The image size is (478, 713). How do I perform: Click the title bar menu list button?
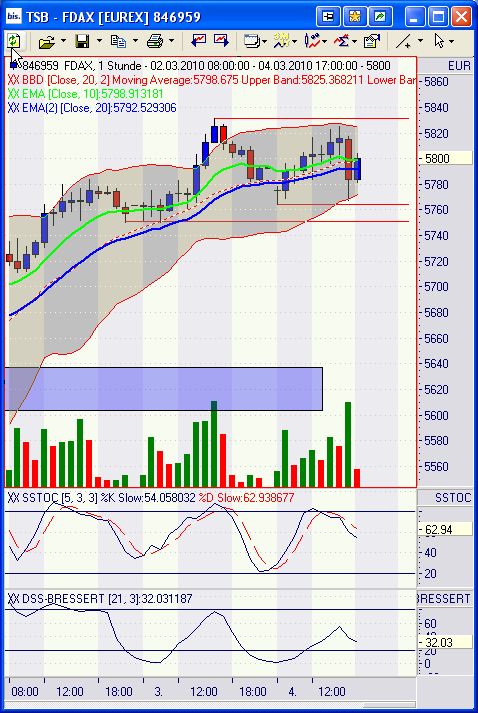(x=328, y=17)
